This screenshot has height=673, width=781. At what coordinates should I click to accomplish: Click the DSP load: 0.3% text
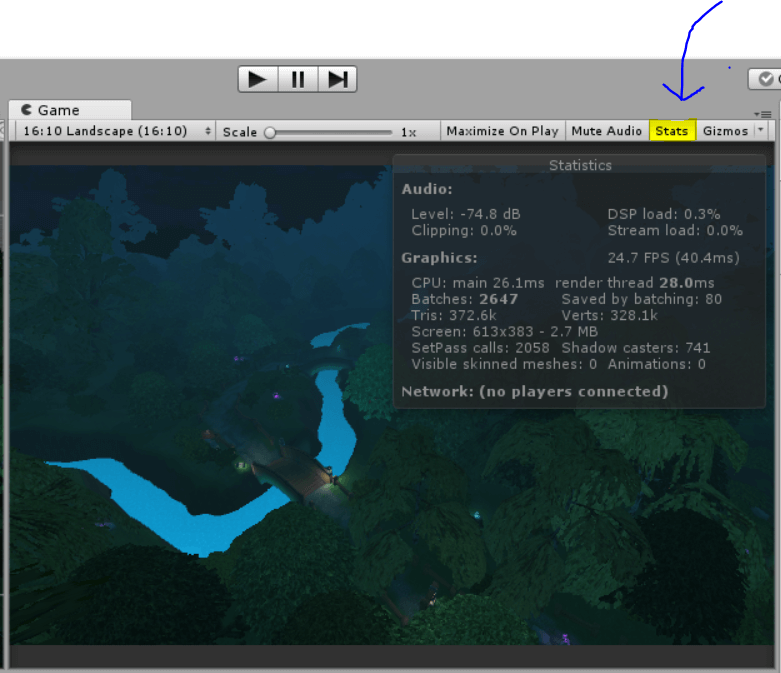click(664, 214)
